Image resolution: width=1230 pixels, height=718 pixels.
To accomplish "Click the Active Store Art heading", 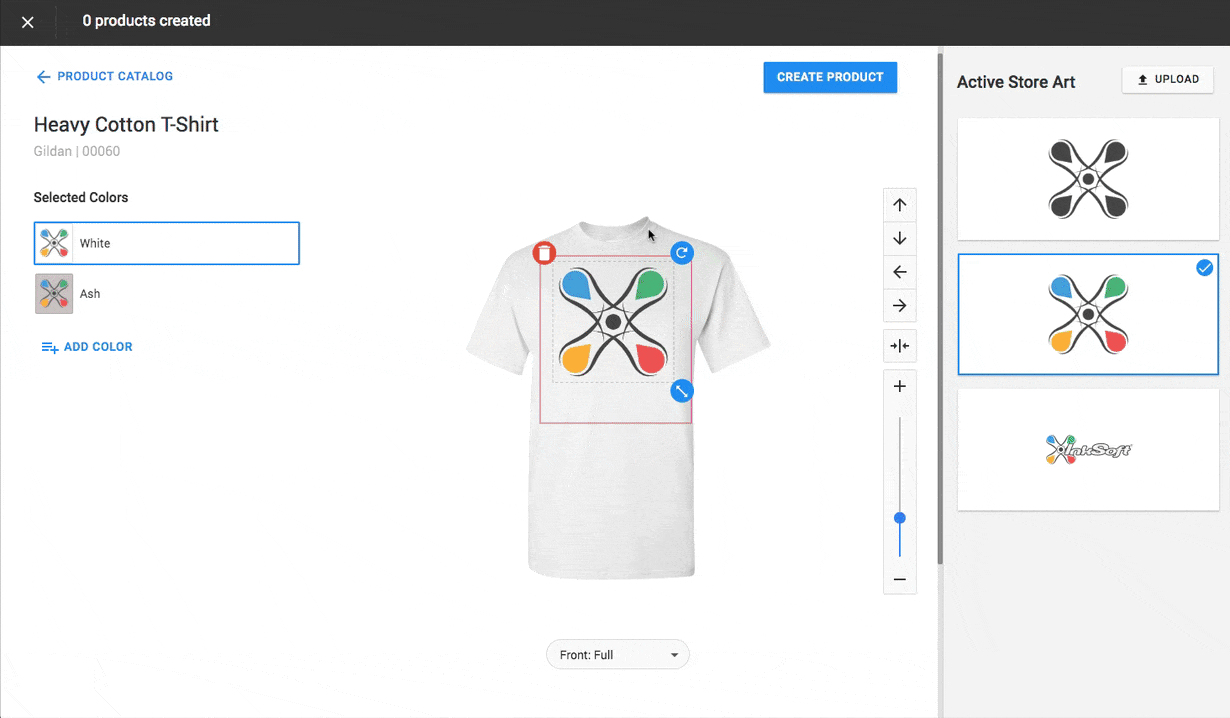I will coord(1016,82).
